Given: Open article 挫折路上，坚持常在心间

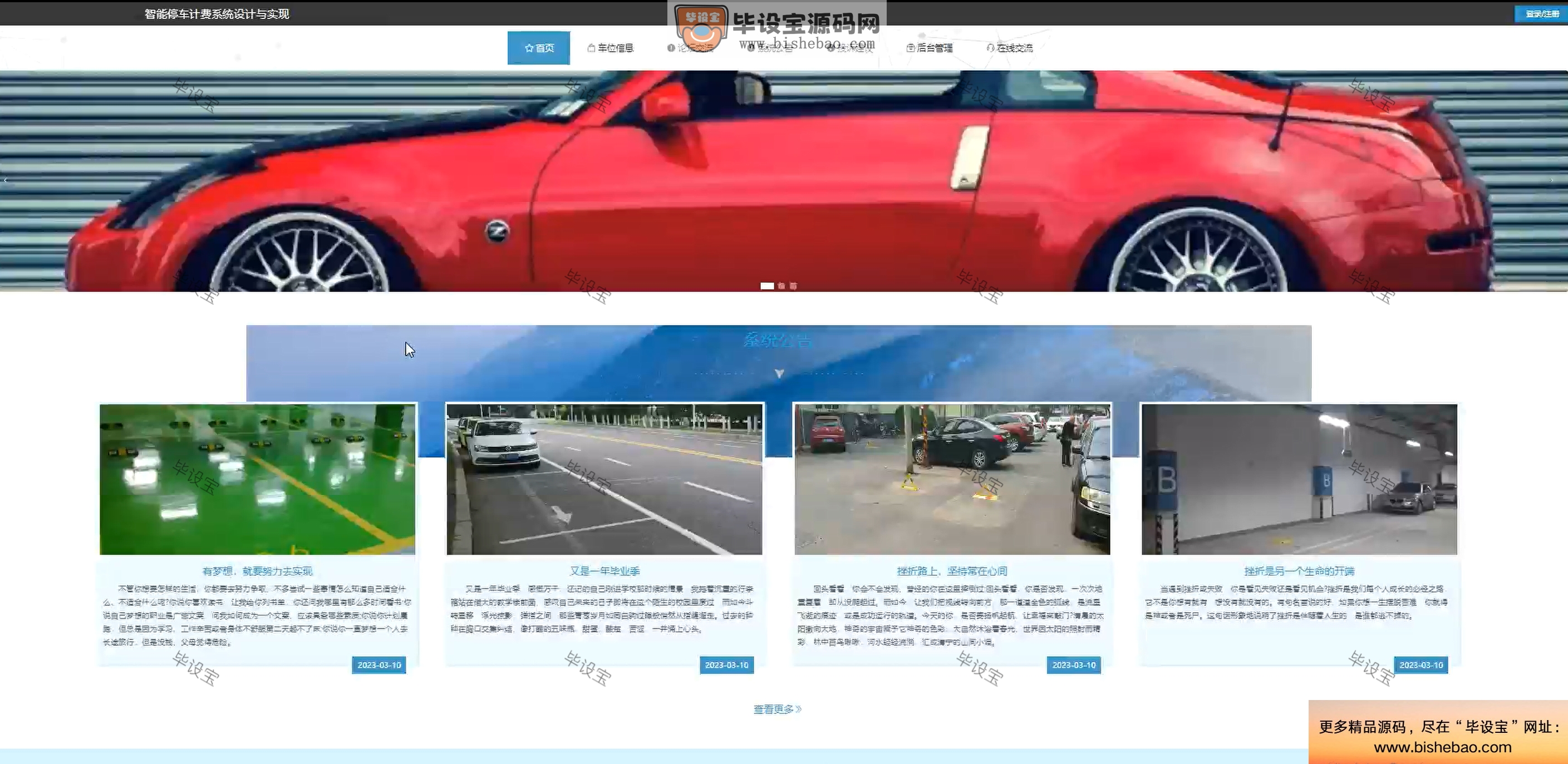Looking at the screenshot, I should pyautogui.click(x=952, y=571).
